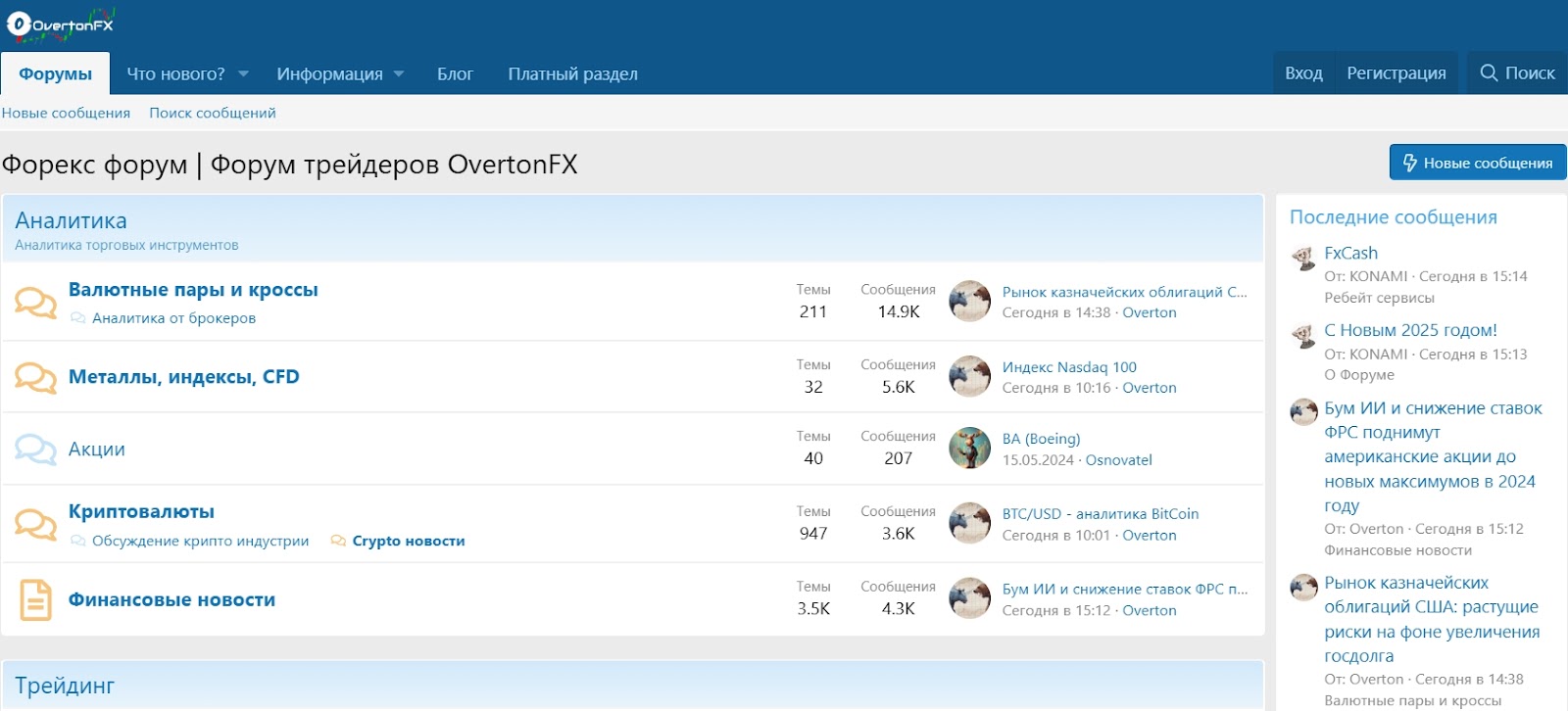The height and width of the screenshot is (711, 1568).
Task: Open the BA (Boeing) thread
Action: (1041, 439)
